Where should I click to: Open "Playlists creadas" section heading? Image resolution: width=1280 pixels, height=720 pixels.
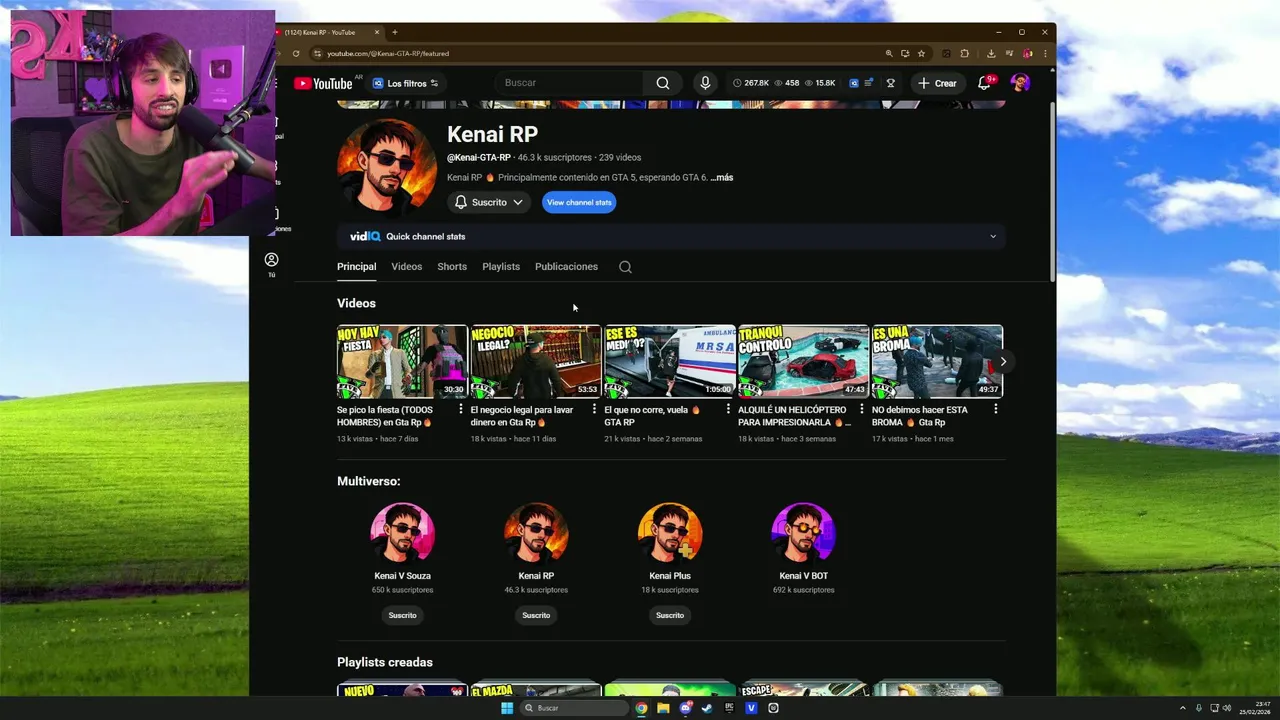(x=385, y=662)
